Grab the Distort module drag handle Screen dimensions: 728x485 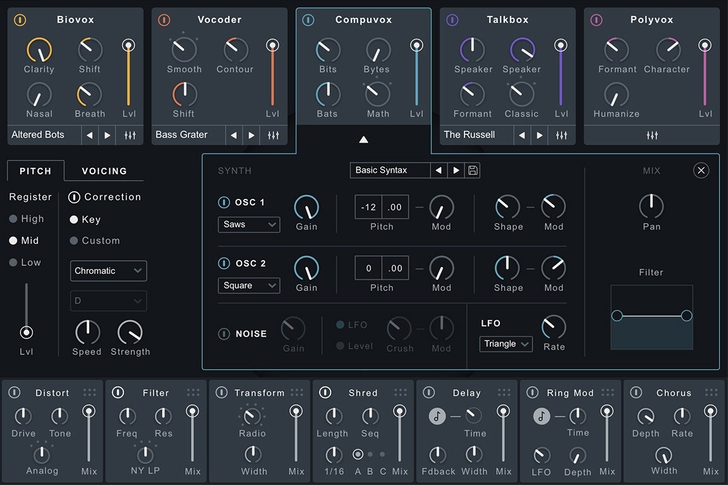89,393
